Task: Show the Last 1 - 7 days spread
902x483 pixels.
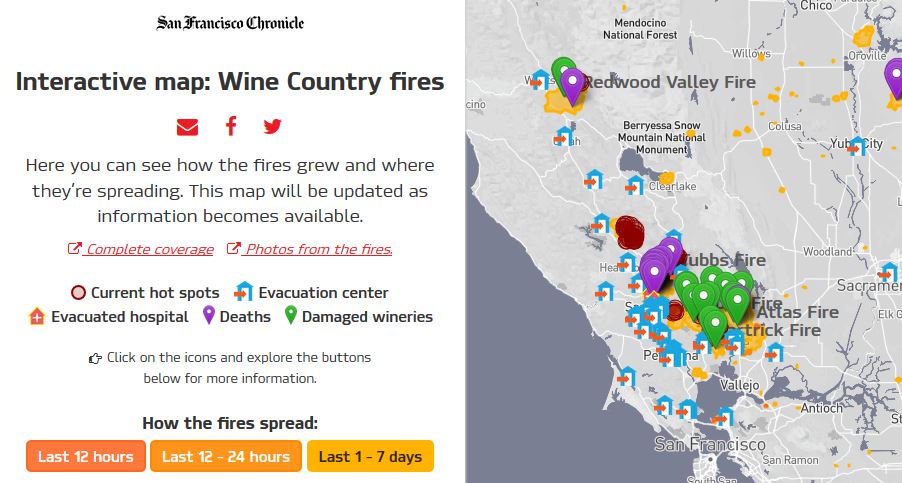Action: point(370,456)
